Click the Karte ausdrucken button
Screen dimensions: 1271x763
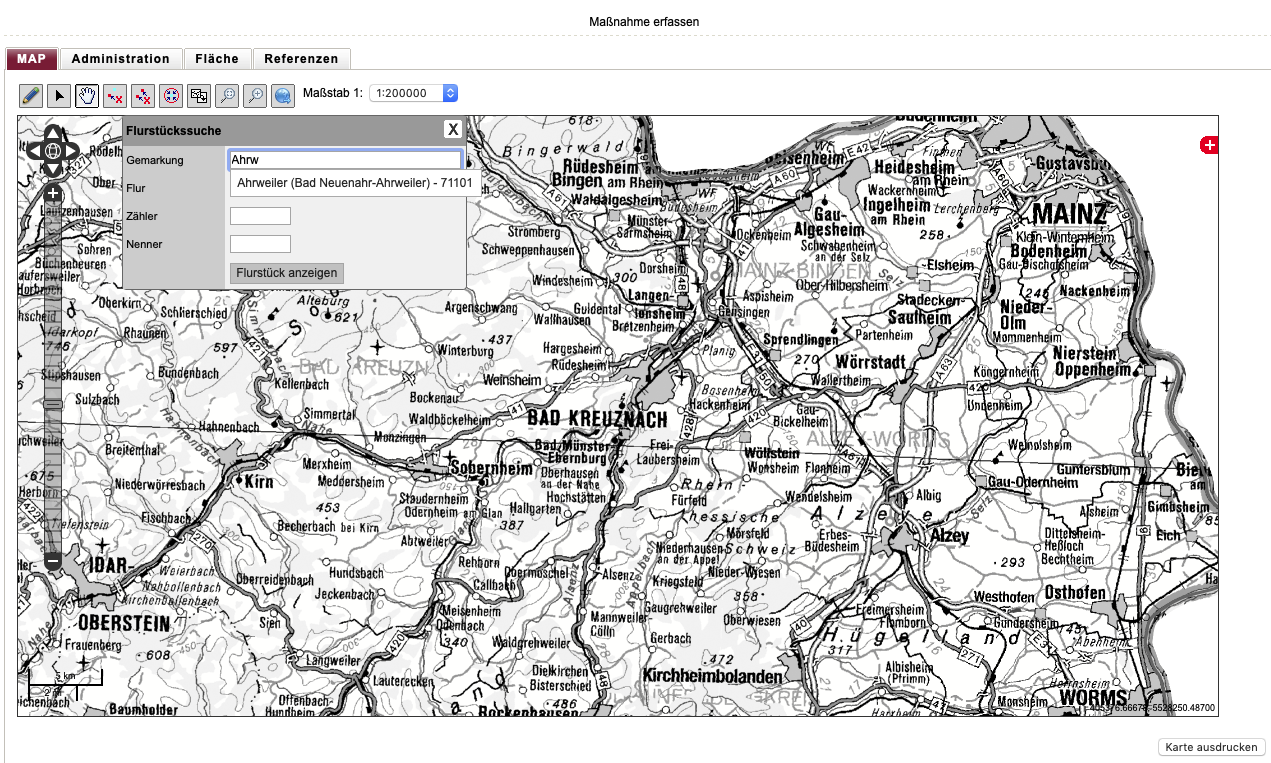(x=1212, y=747)
